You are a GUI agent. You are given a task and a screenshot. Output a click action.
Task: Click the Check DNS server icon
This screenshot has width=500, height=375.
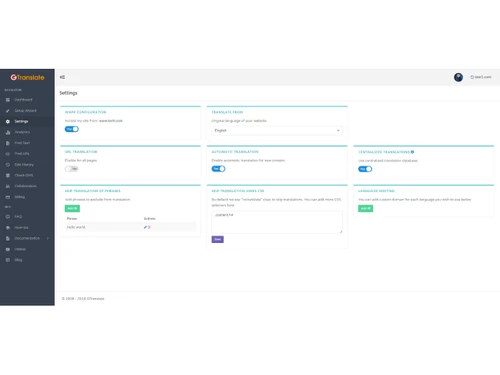(x=8, y=175)
